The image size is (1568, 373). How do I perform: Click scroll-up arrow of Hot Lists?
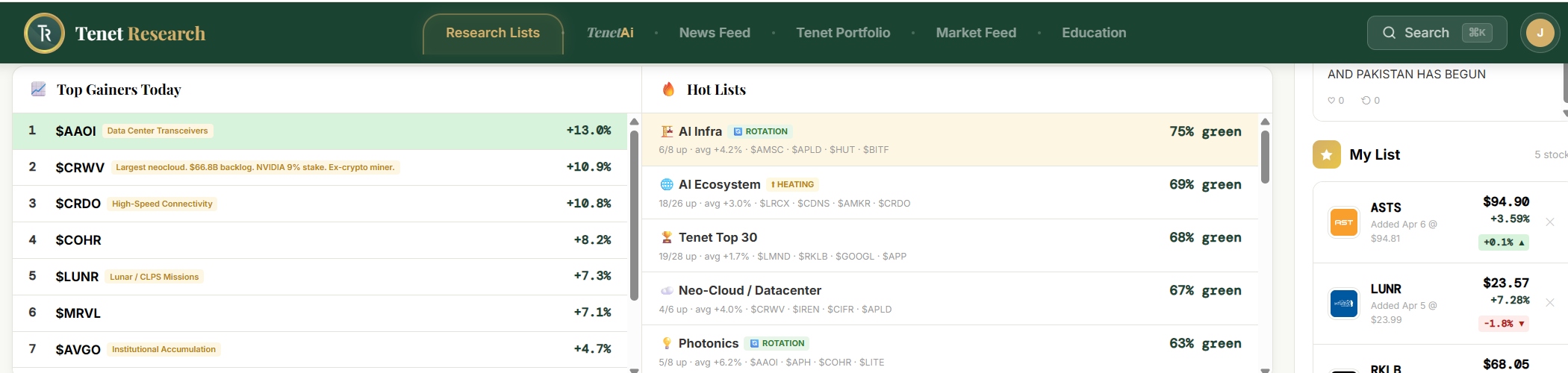(1265, 122)
